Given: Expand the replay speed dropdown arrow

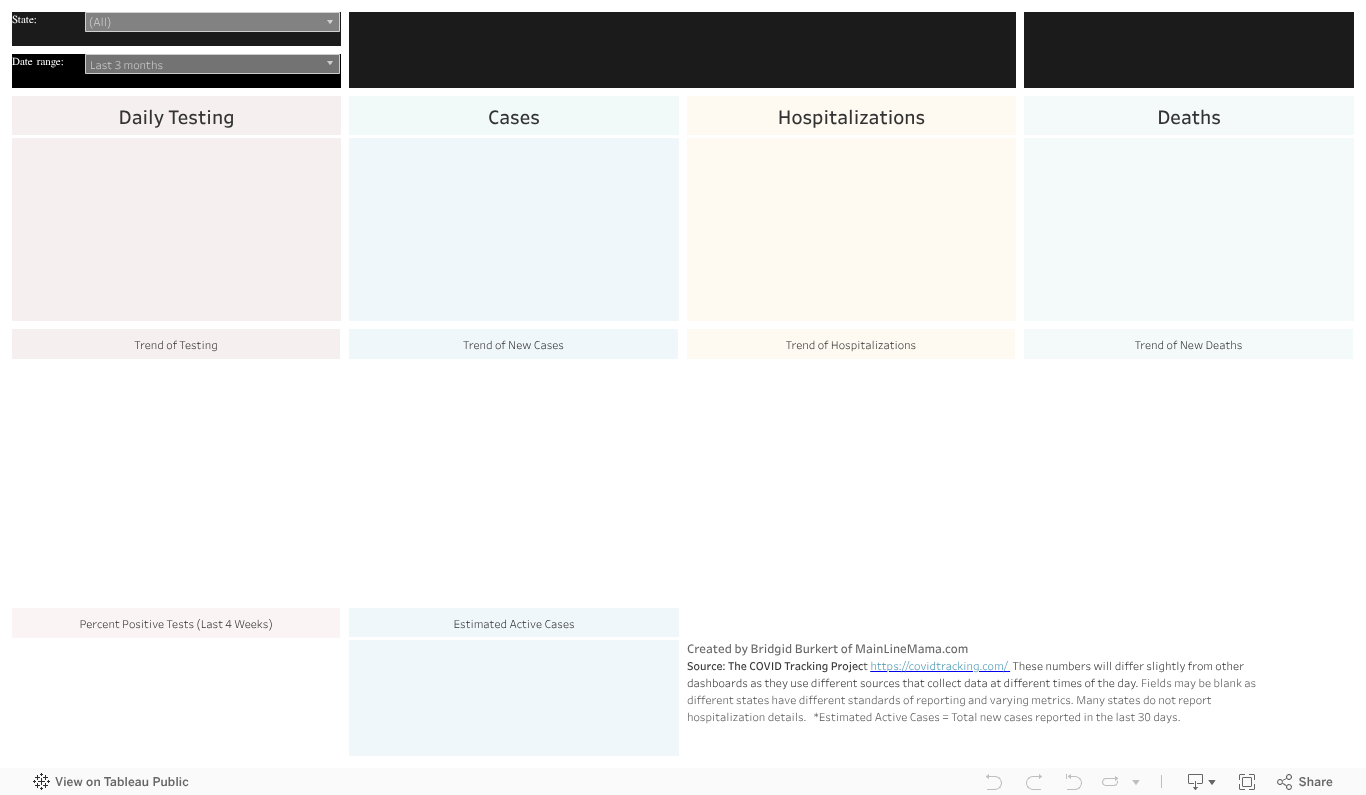Looking at the screenshot, I should (1136, 782).
